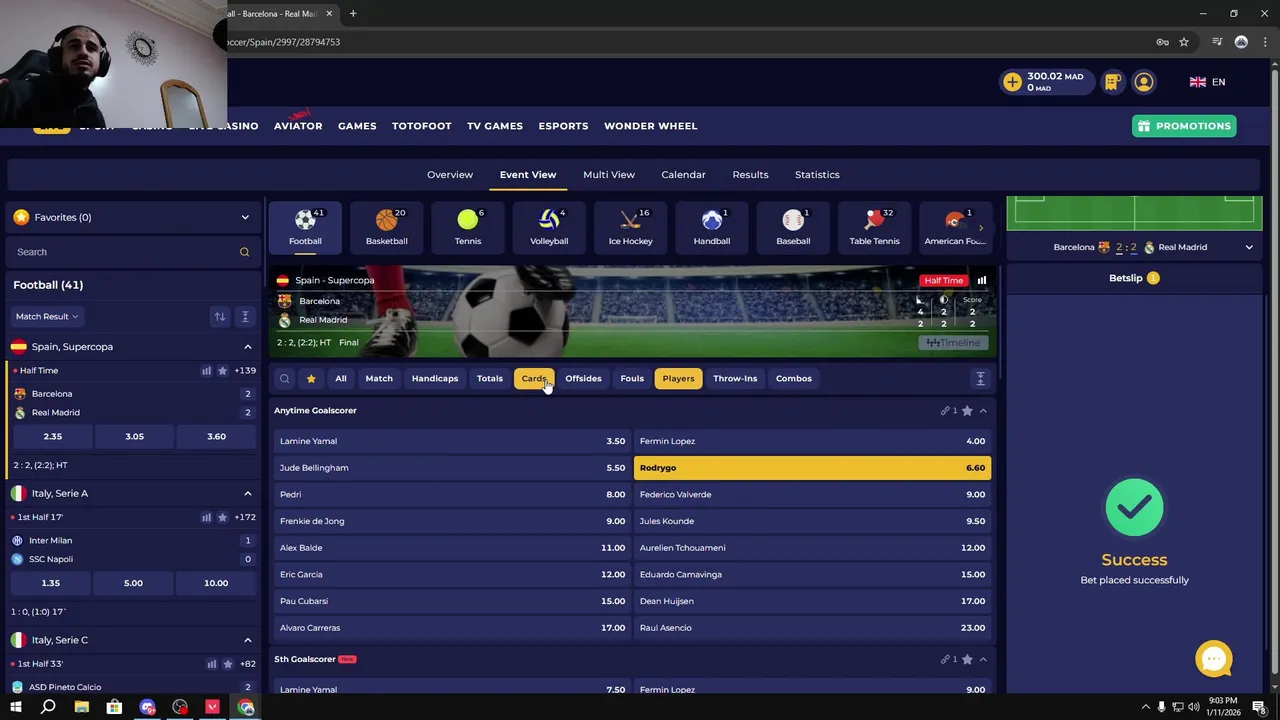Open the Promotions button
Image resolution: width=1280 pixels, height=720 pixels.
[x=1184, y=126]
